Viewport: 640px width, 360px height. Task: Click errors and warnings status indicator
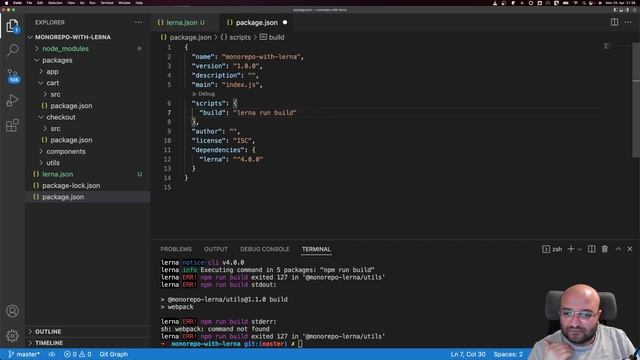pos(78,354)
